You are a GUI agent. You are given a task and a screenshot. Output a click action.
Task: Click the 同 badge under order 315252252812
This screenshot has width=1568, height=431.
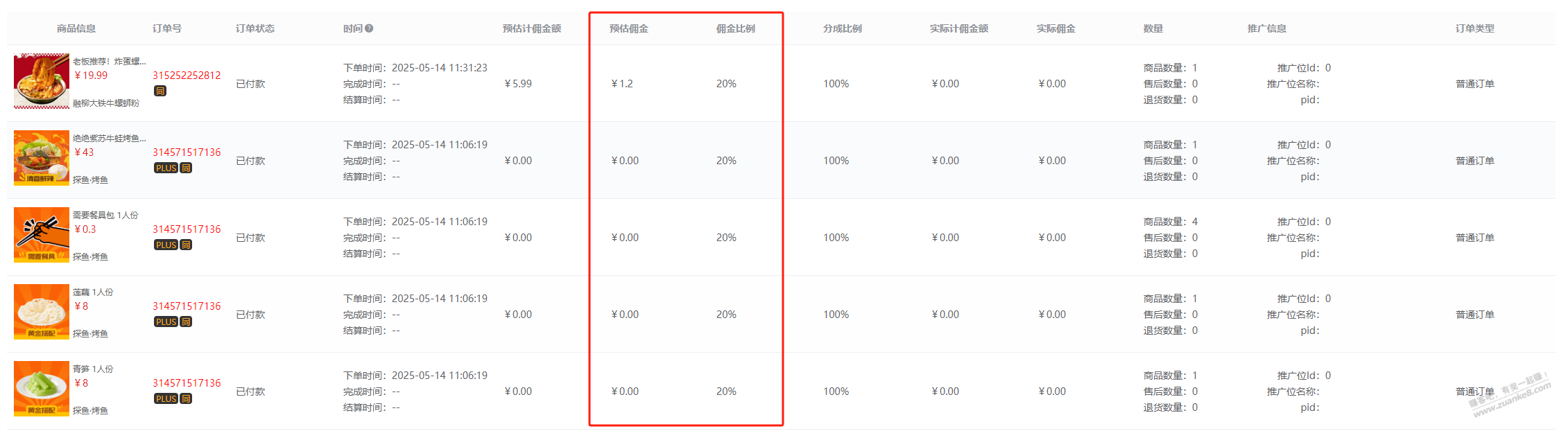(x=160, y=91)
